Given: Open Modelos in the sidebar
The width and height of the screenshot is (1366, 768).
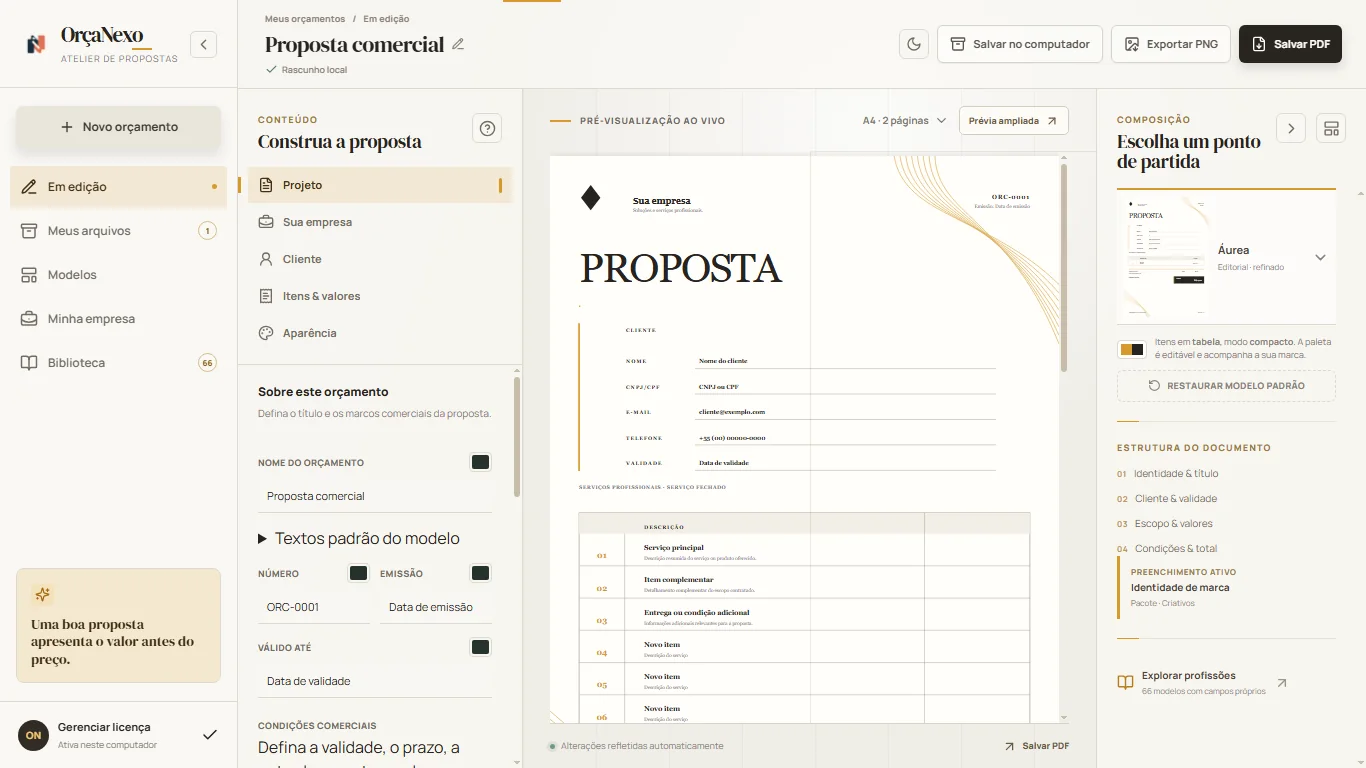Looking at the screenshot, I should coord(118,275).
